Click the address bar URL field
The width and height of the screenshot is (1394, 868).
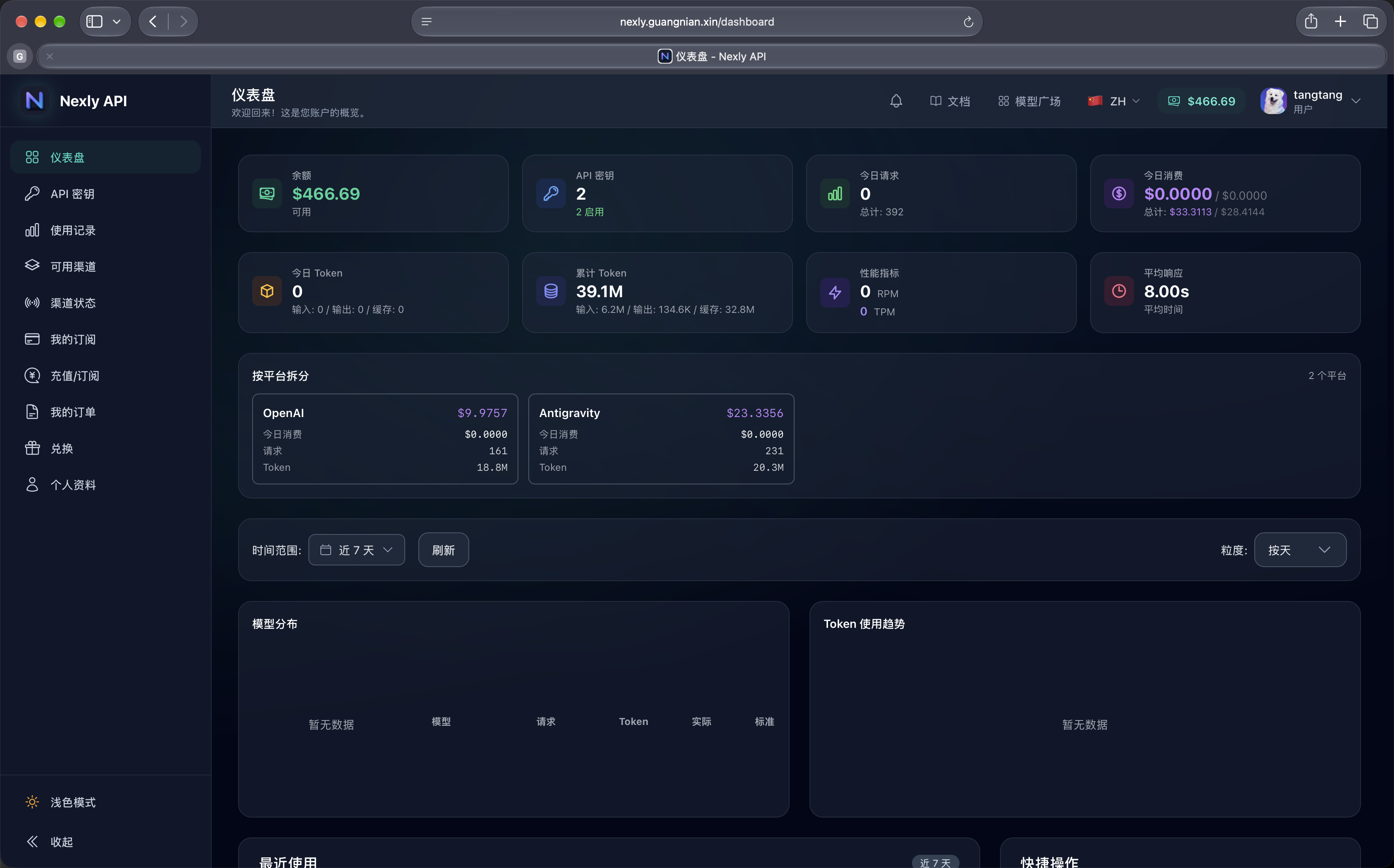(x=697, y=22)
